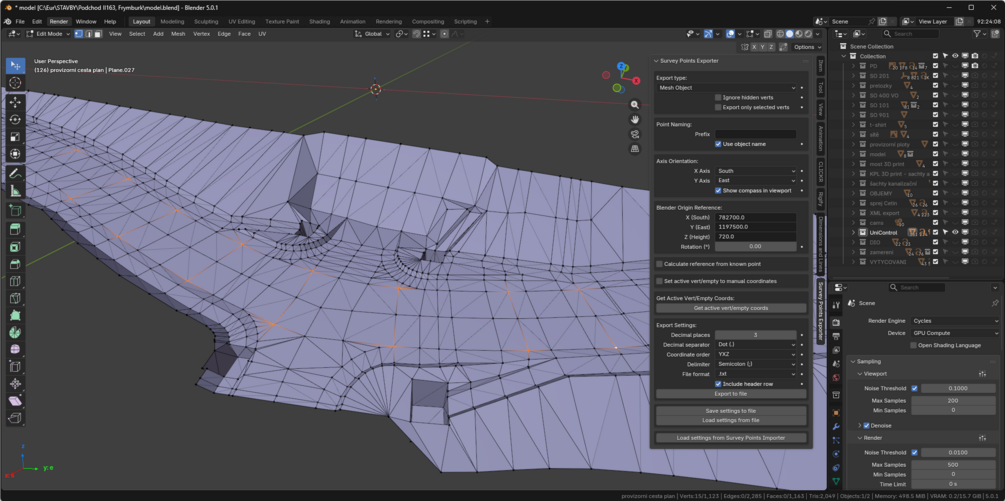This screenshot has height=501, width=1005.
Task: Select the Annotate pencil tool
Action: [x=15, y=174]
